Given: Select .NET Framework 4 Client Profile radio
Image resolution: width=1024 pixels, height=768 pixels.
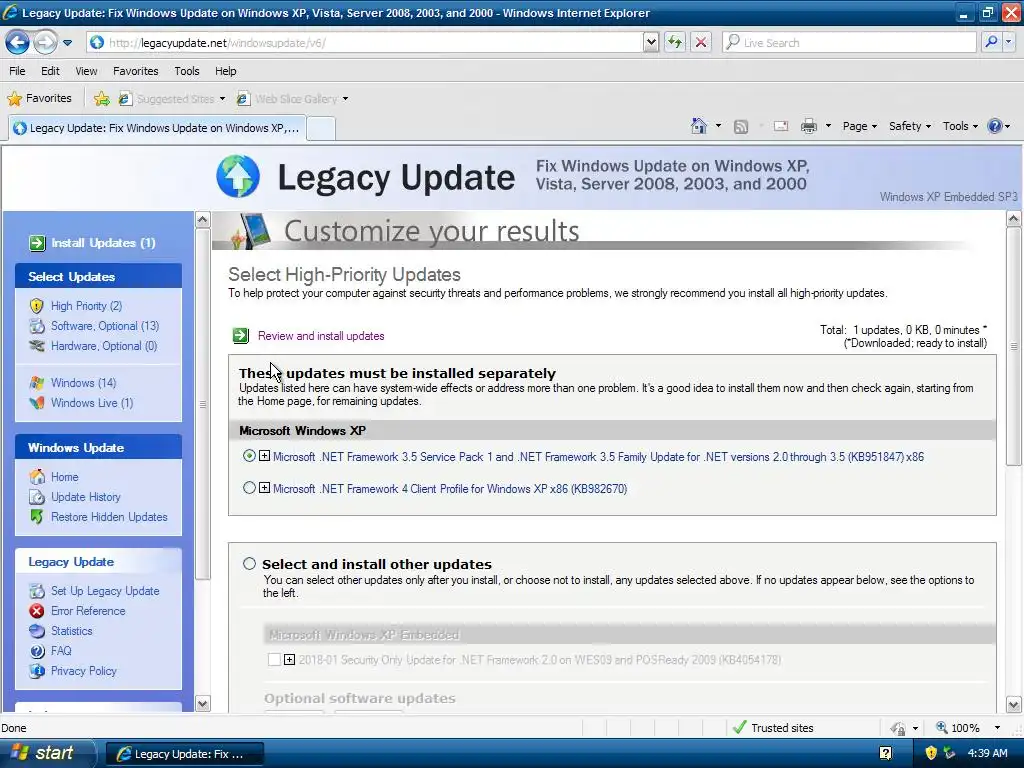Looking at the screenshot, I should [249, 488].
